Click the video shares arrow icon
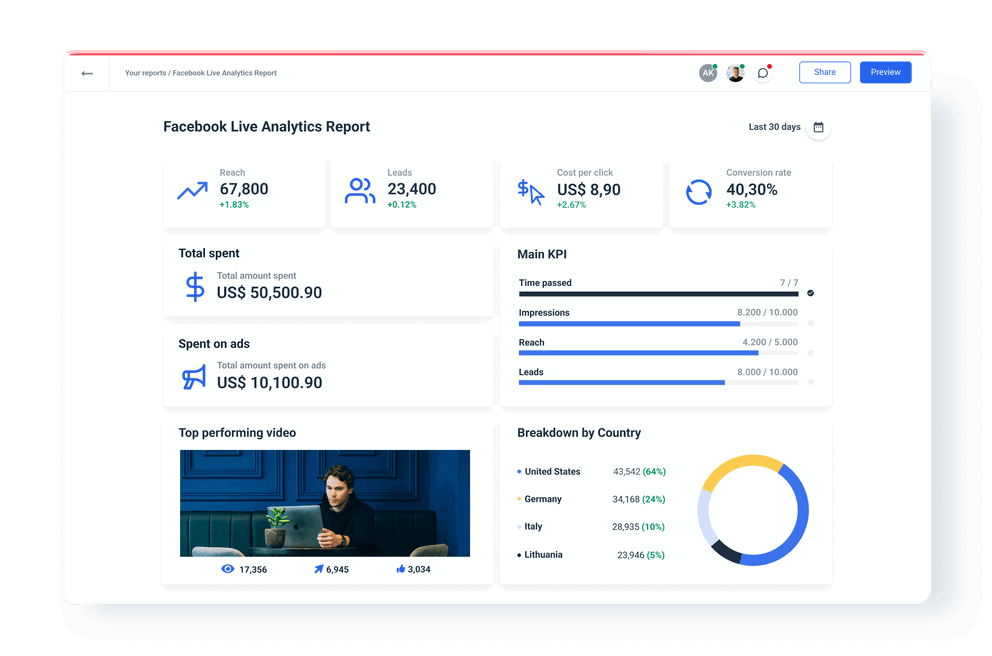The width and height of the screenshot is (992, 656). click(x=319, y=569)
